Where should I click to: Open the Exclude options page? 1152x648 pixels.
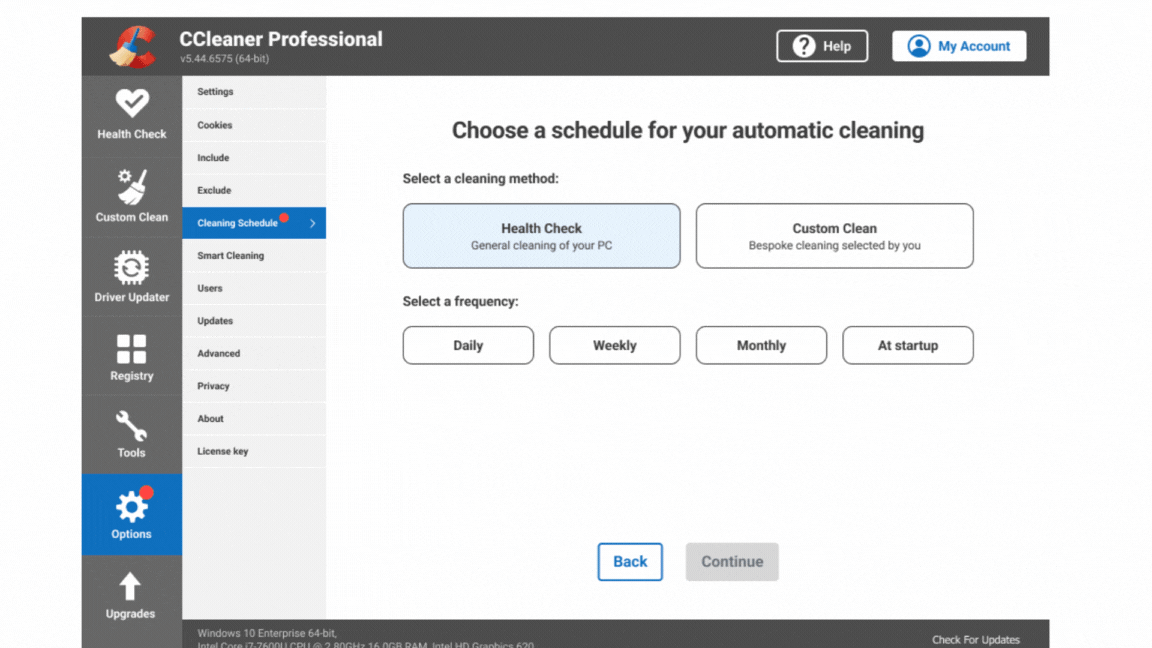pyautogui.click(x=254, y=190)
